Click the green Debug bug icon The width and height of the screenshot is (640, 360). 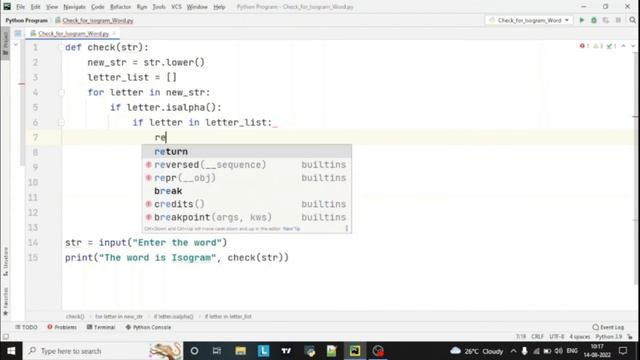click(x=594, y=20)
